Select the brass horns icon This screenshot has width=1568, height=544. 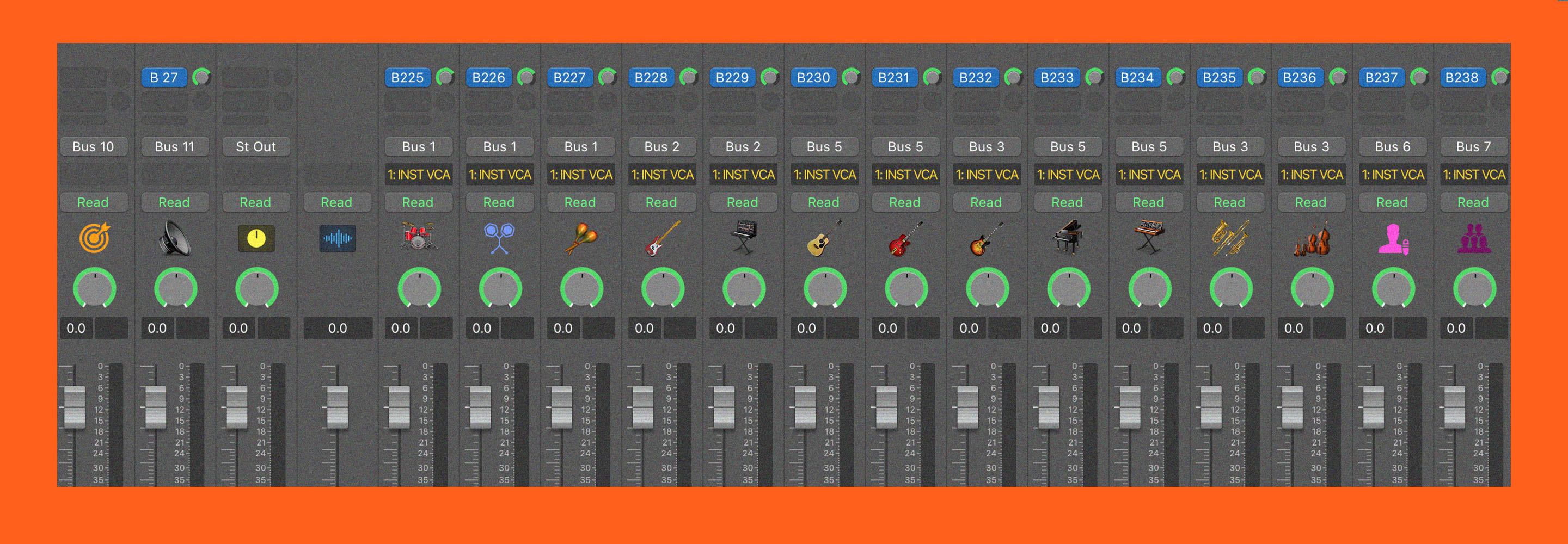click(x=1231, y=238)
